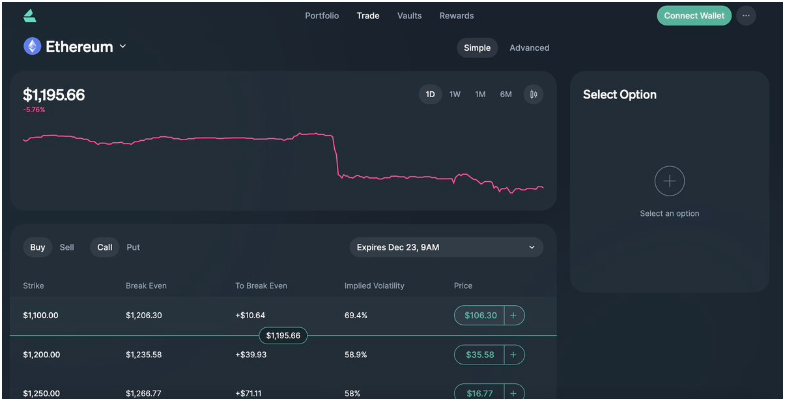Set chart range to 6M
The height and width of the screenshot is (401, 786).
click(x=506, y=94)
